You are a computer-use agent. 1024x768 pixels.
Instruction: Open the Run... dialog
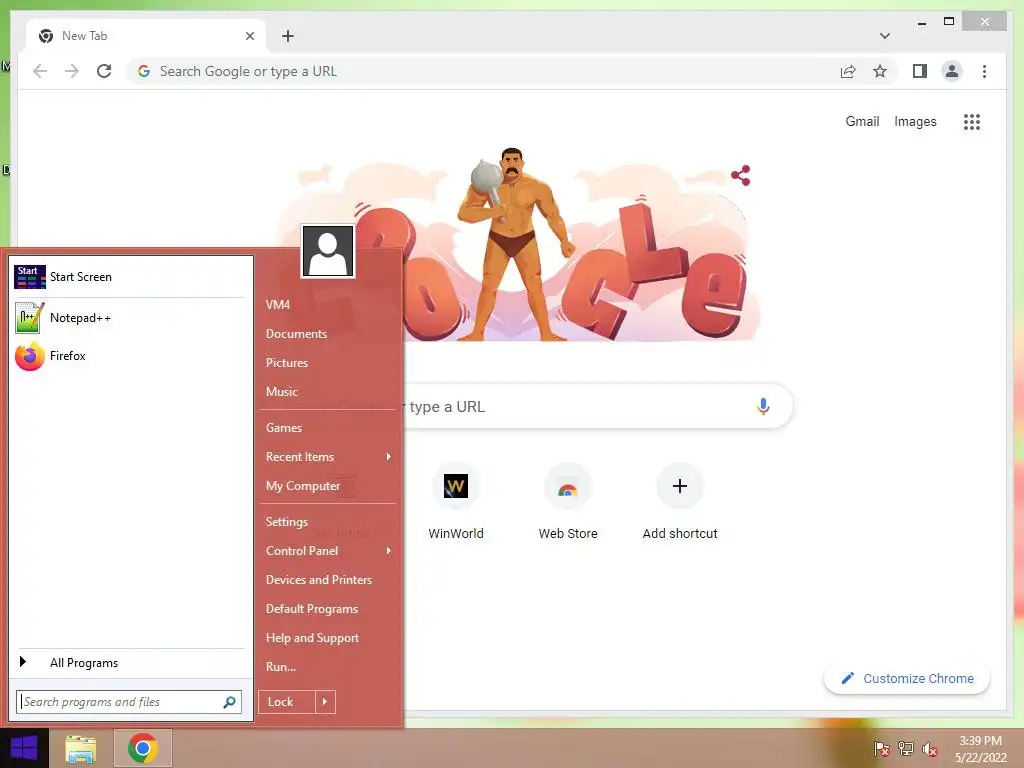click(x=281, y=667)
